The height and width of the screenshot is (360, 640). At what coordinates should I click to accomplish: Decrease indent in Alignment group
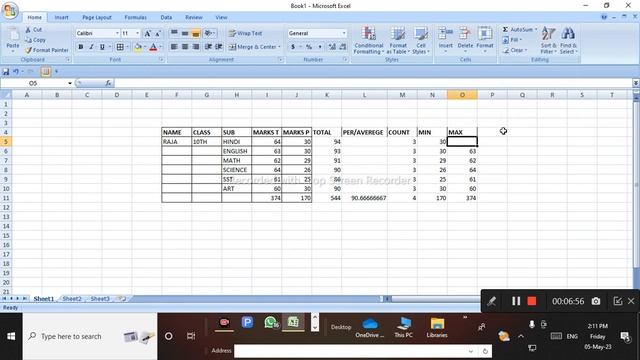(x=208, y=47)
